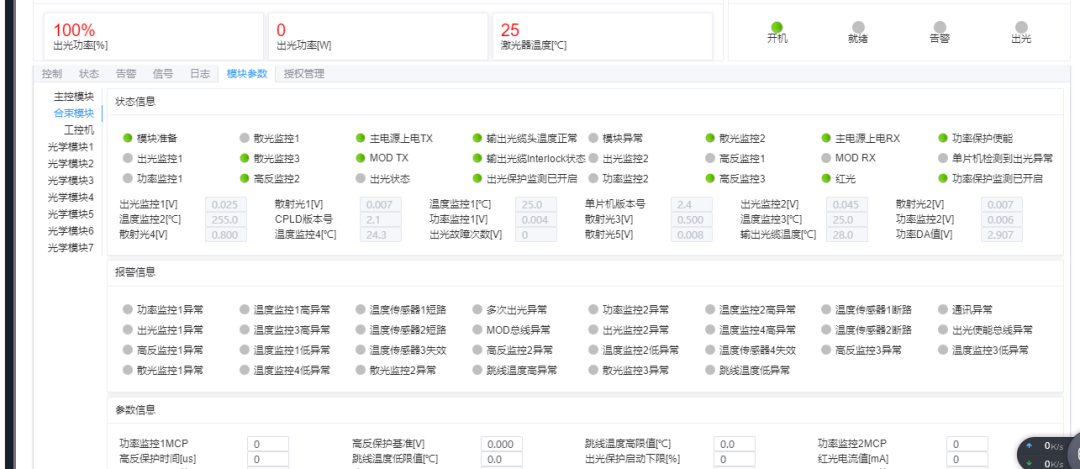The width and height of the screenshot is (1080, 469).
Task: Select 合束模块 in the module list
Action: pyautogui.click(x=74, y=113)
